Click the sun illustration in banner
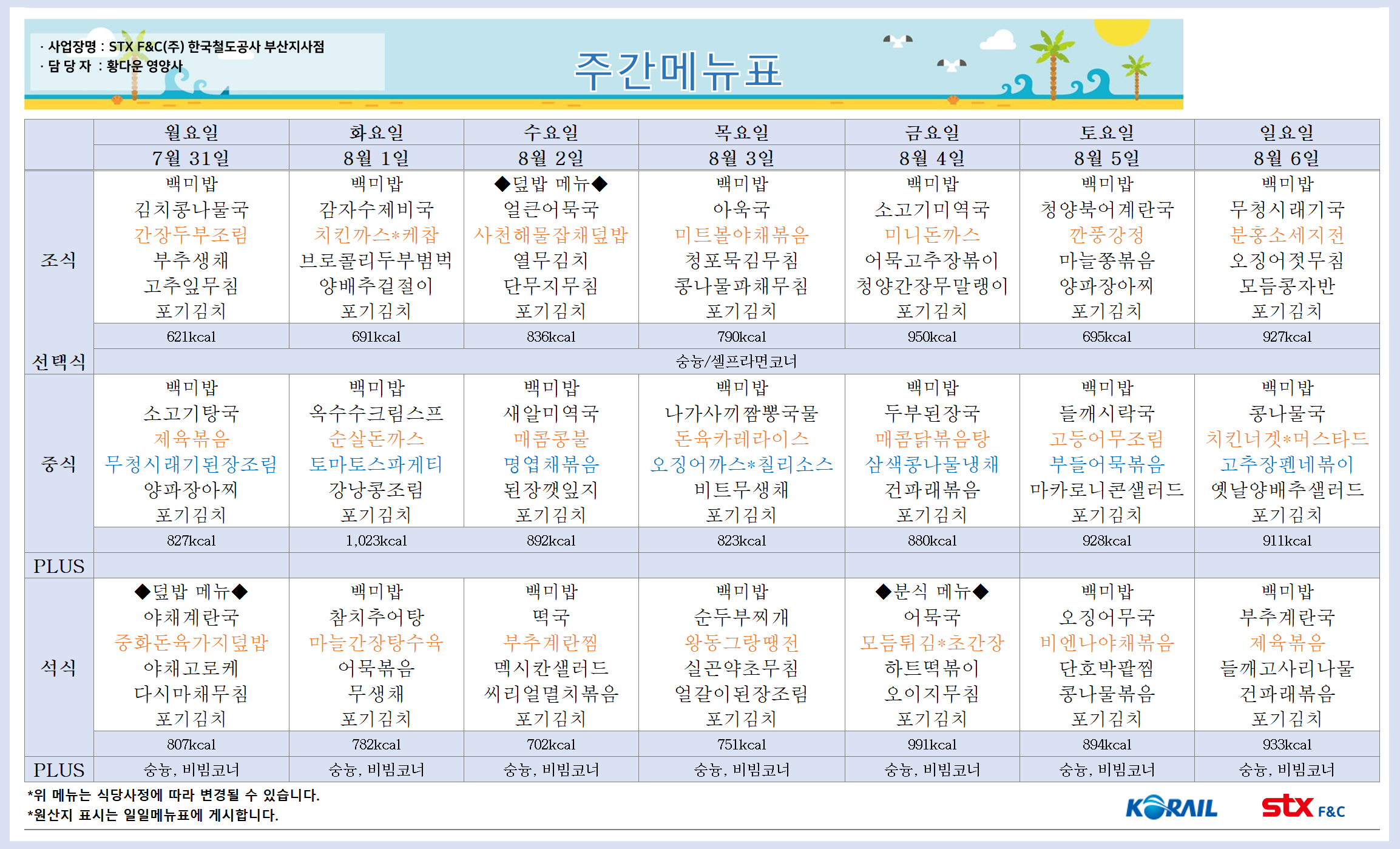 click(x=1123, y=30)
